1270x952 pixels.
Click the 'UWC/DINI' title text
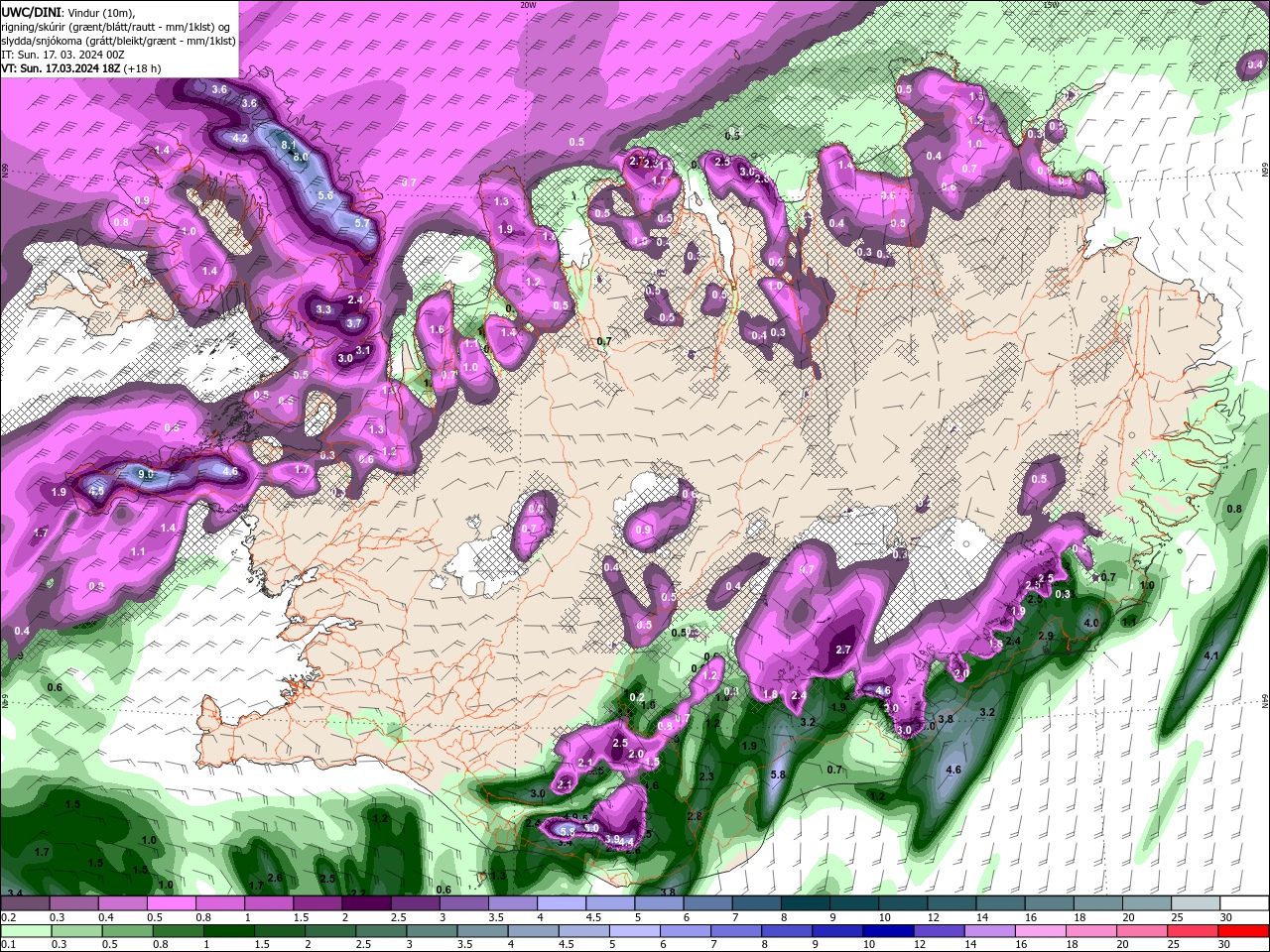click(31, 11)
